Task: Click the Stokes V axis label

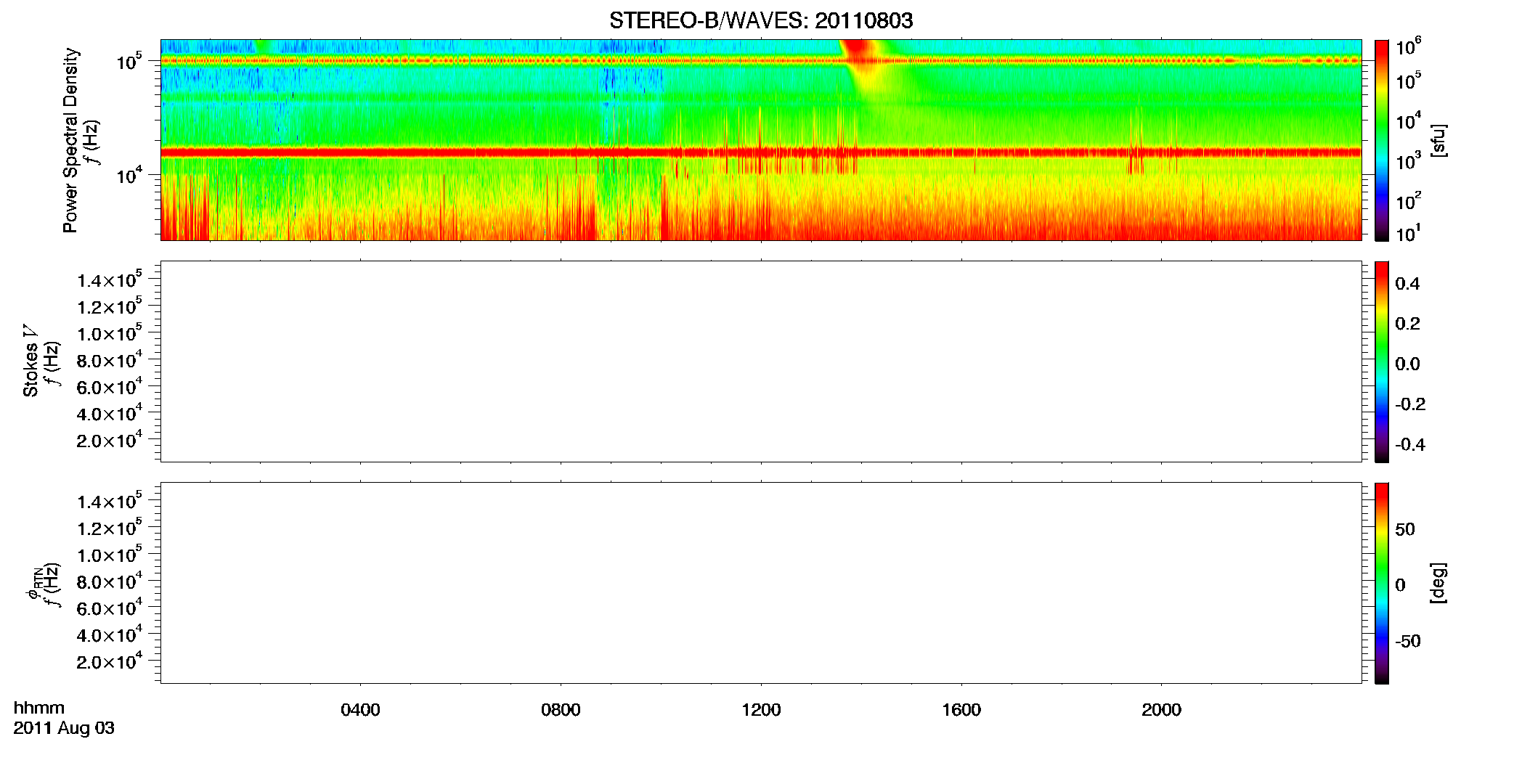Action: pyautogui.click(x=30, y=361)
